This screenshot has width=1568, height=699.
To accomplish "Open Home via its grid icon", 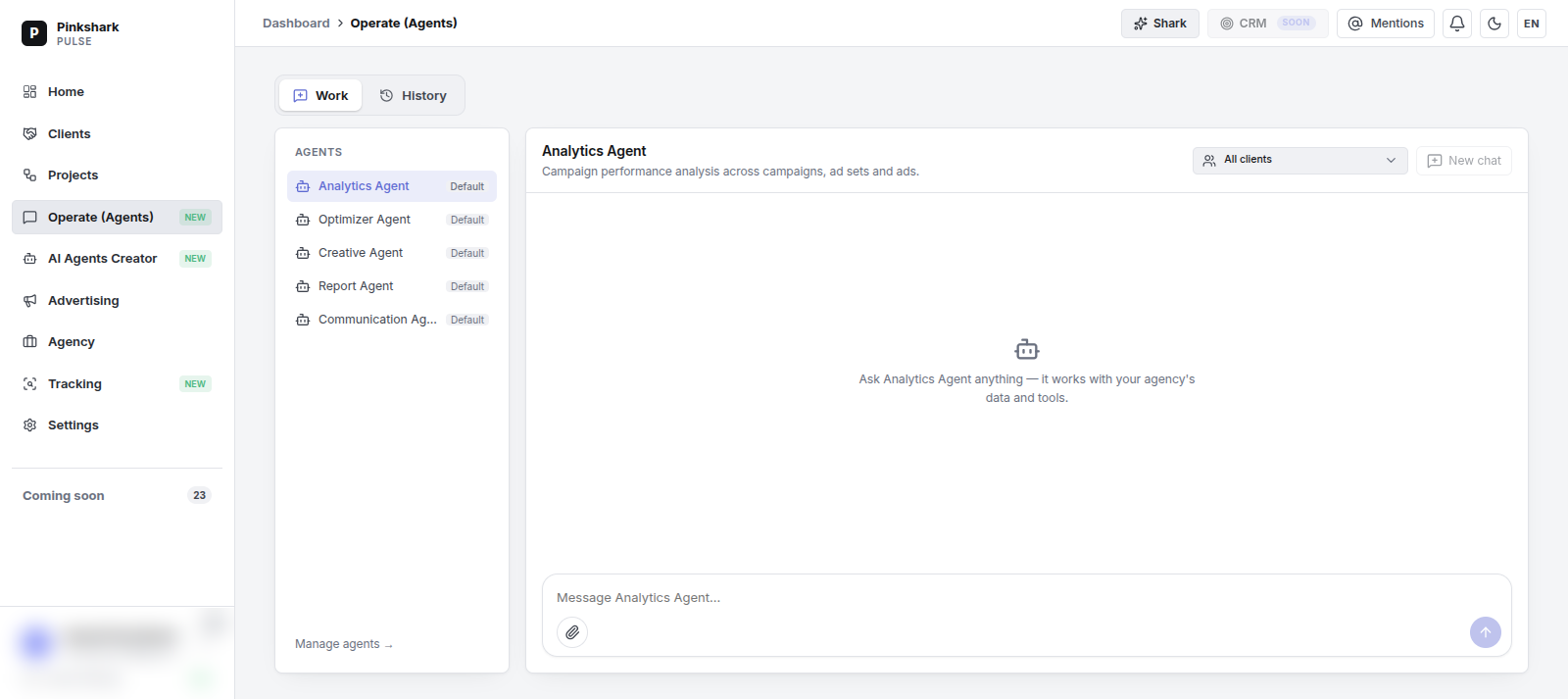I will (x=29, y=92).
